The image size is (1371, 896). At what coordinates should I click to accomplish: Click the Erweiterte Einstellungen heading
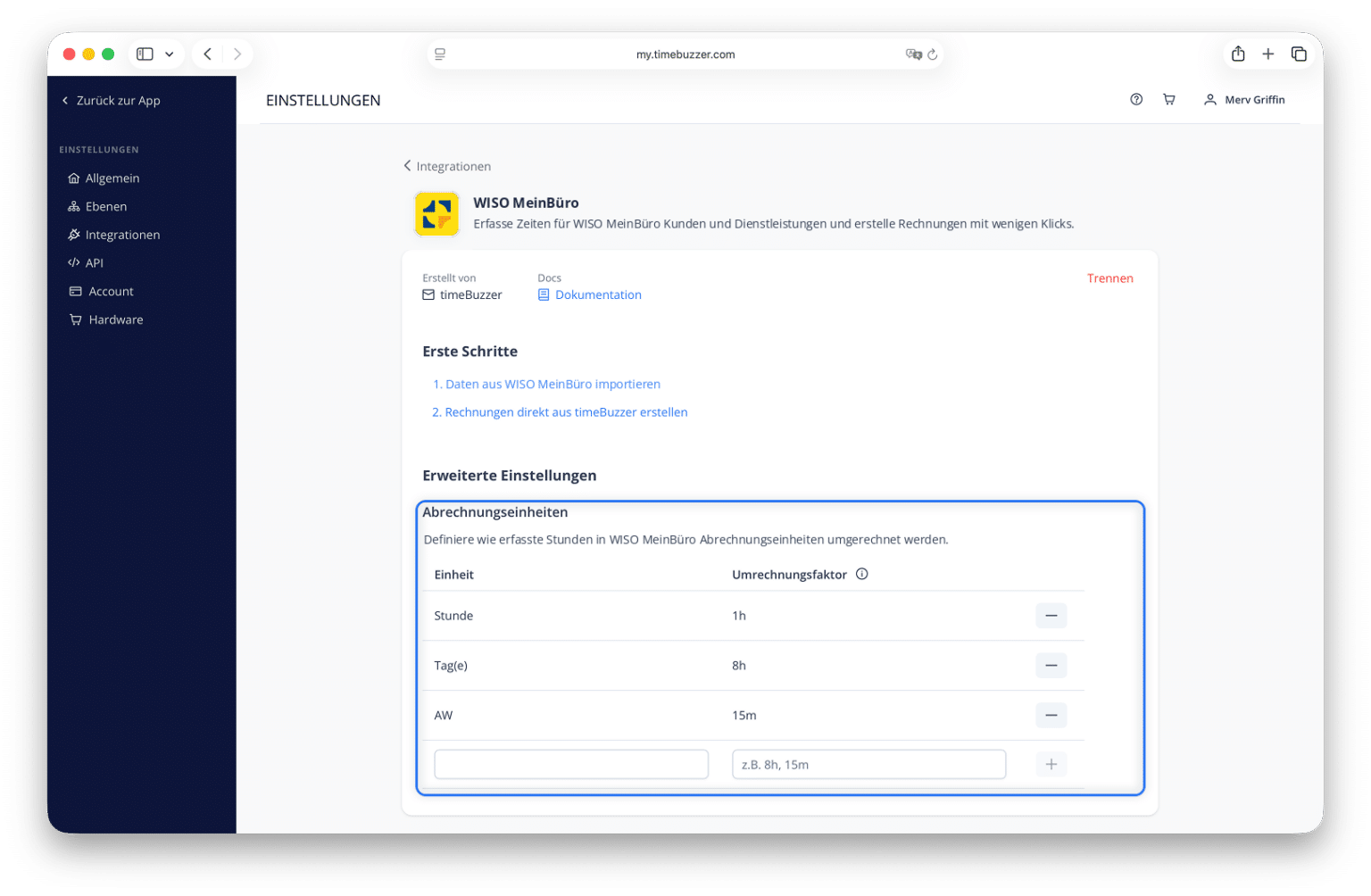[510, 476]
